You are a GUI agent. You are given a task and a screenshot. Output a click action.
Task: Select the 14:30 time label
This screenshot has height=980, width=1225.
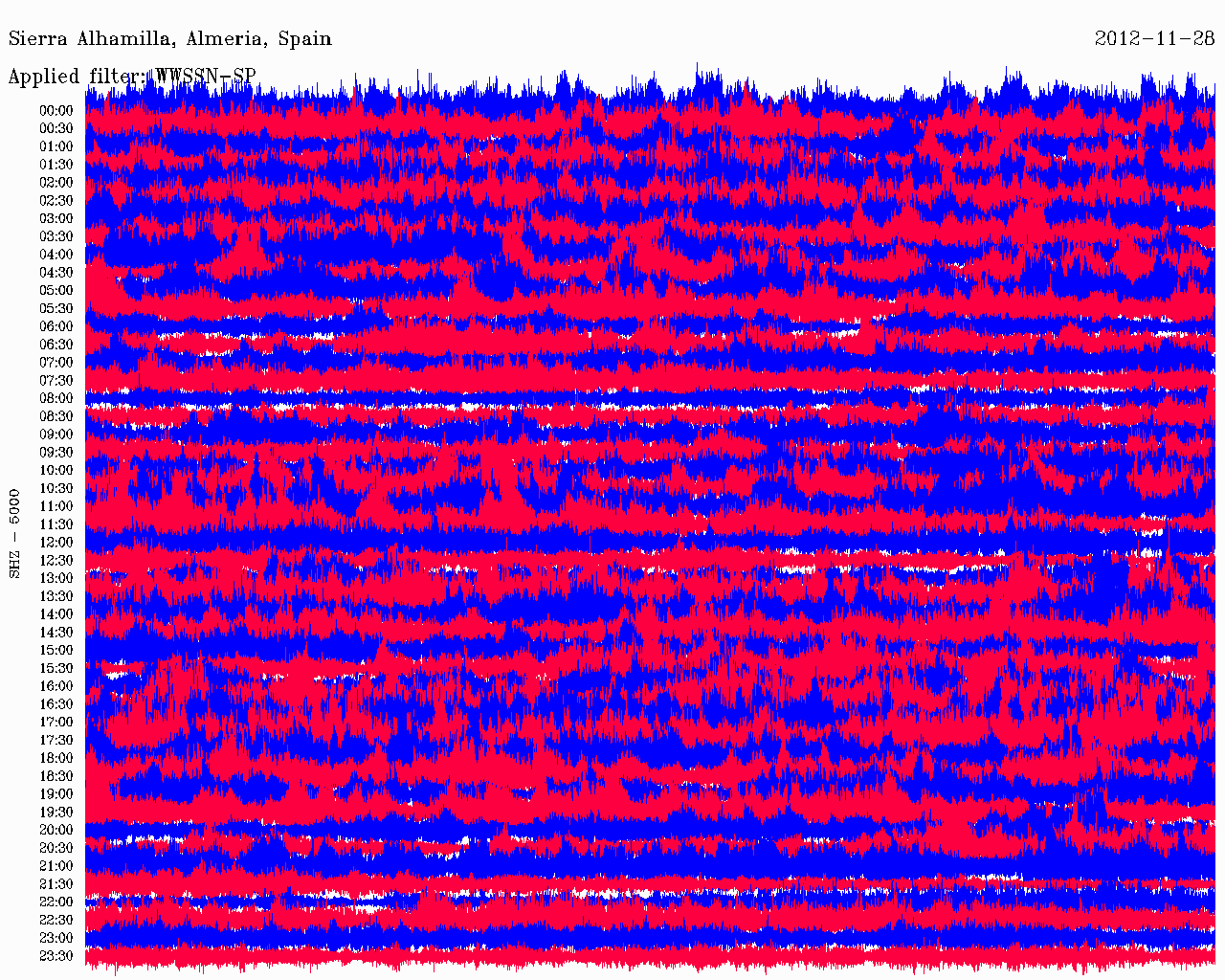(56, 633)
